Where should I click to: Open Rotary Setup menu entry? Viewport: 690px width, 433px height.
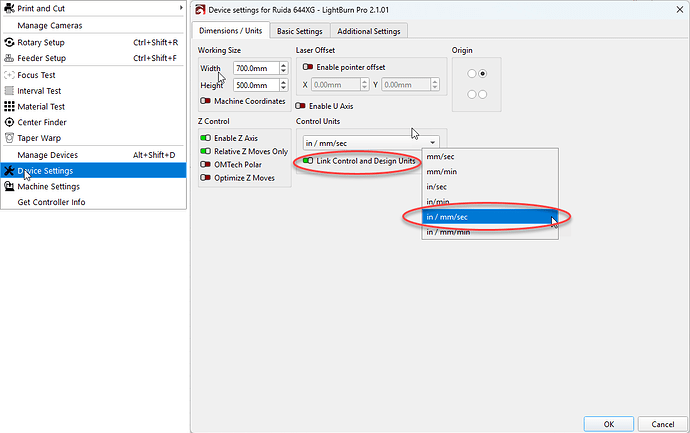pos(93,42)
